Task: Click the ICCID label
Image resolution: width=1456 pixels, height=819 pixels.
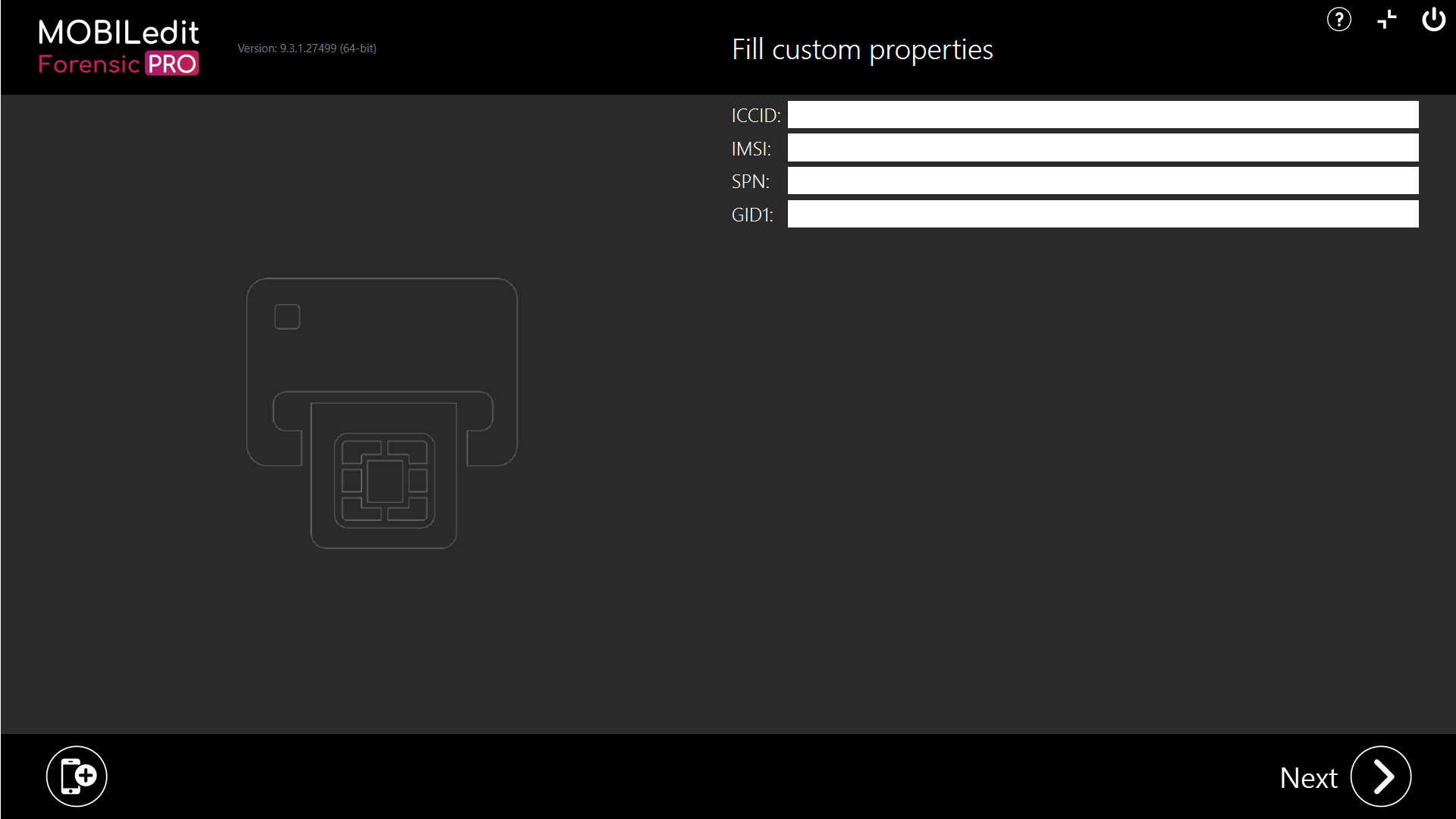Action: pyautogui.click(x=755, y=115)
